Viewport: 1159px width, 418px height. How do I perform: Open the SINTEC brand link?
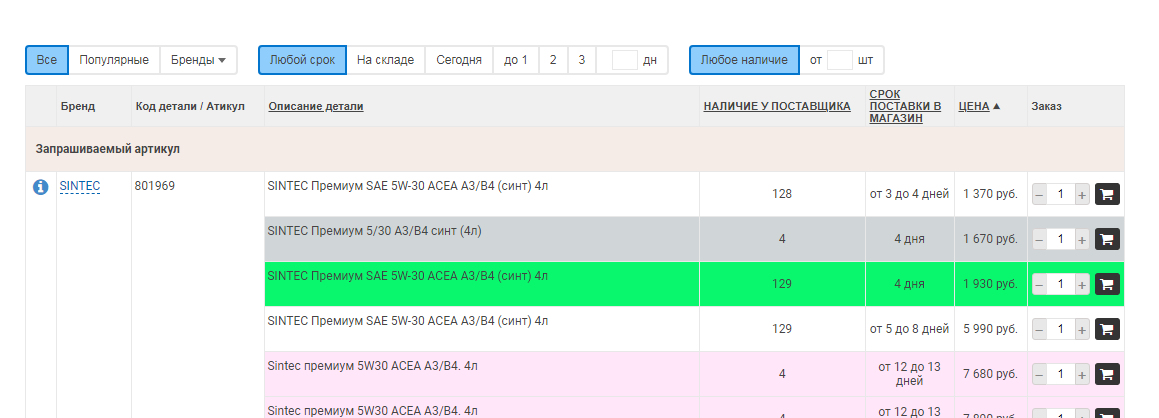[80, 186]
